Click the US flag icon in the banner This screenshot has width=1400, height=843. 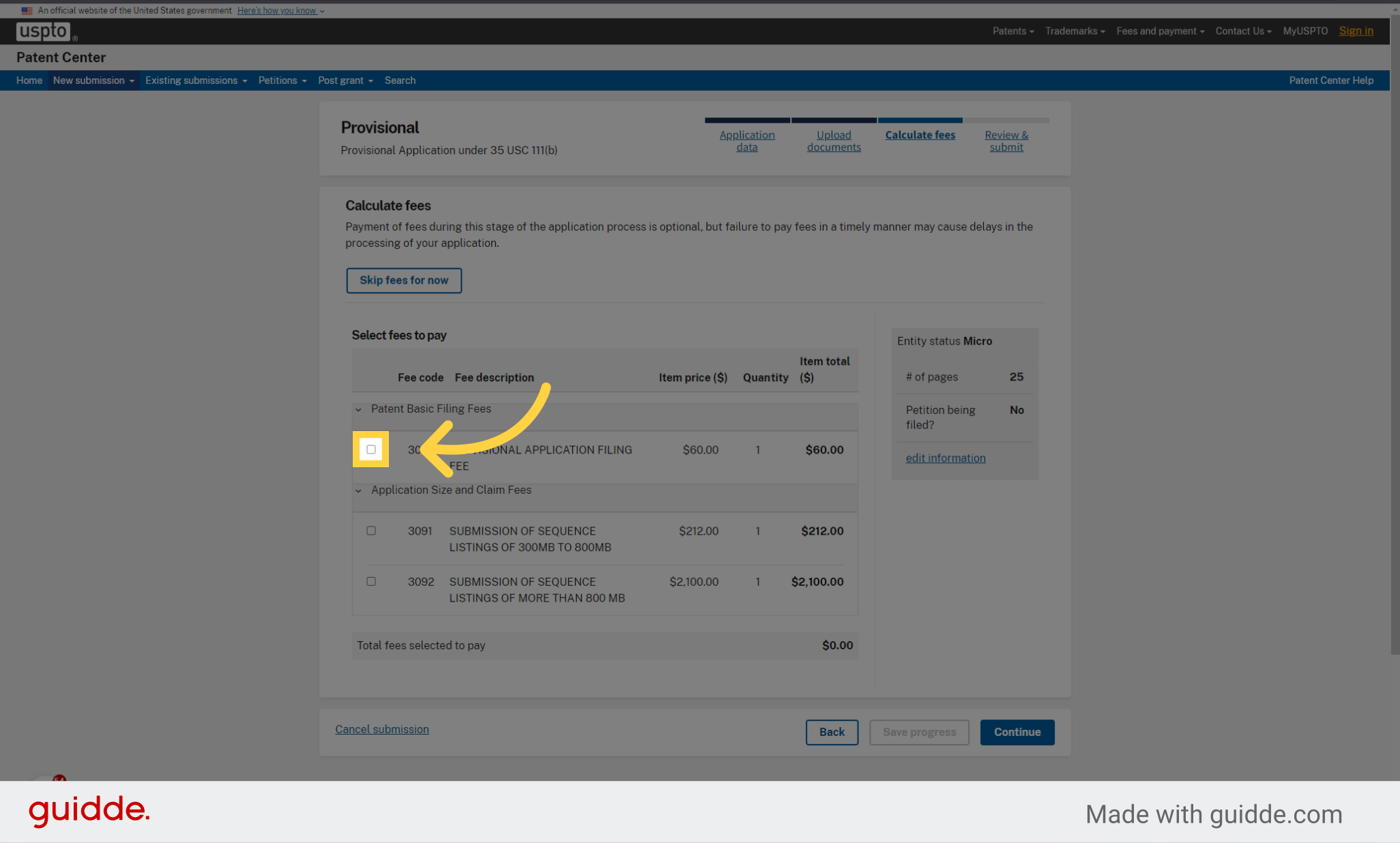click(x=27, y=10)
